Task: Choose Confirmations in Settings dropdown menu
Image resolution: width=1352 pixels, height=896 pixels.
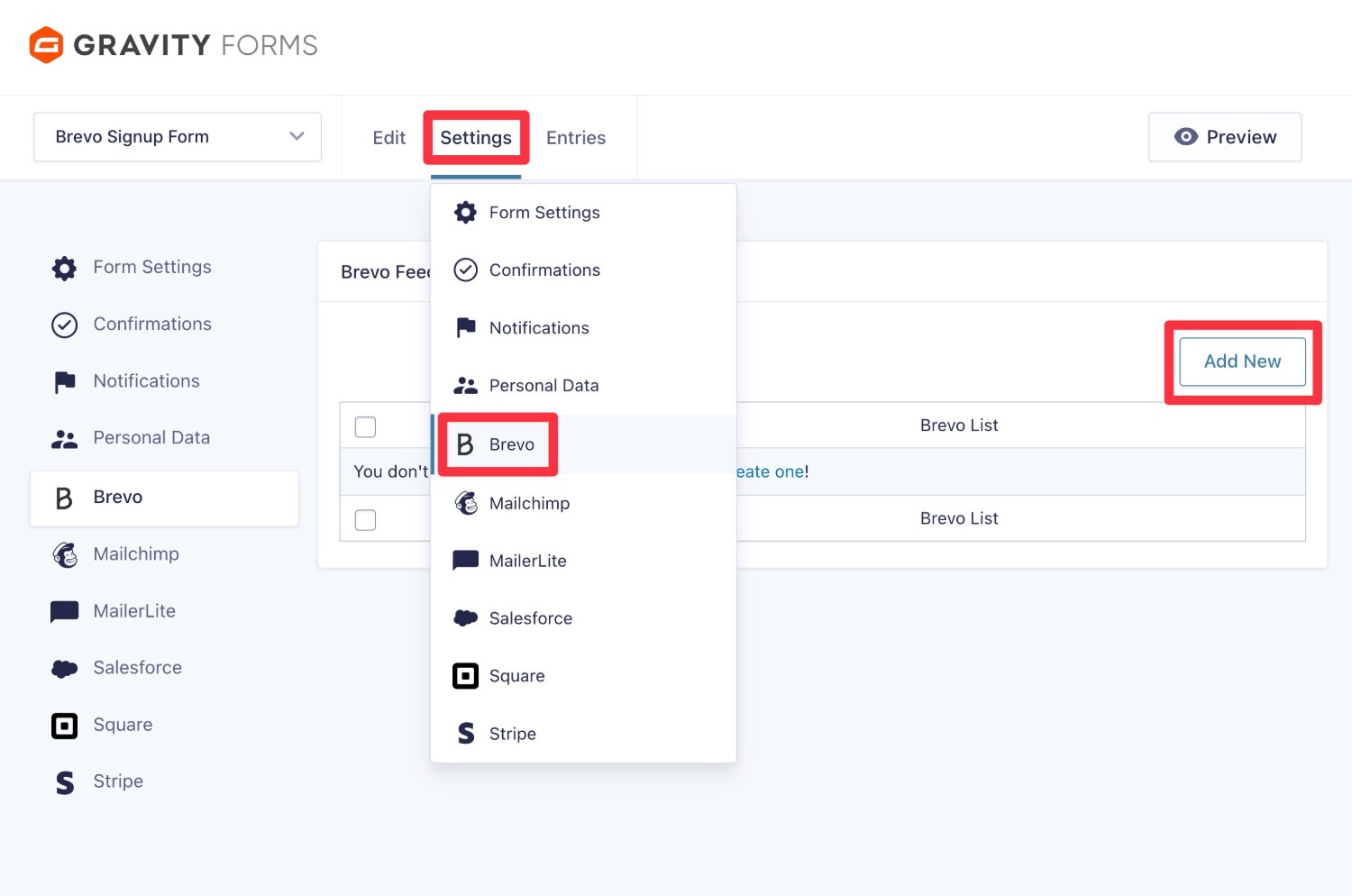Action: coord(583,270)
